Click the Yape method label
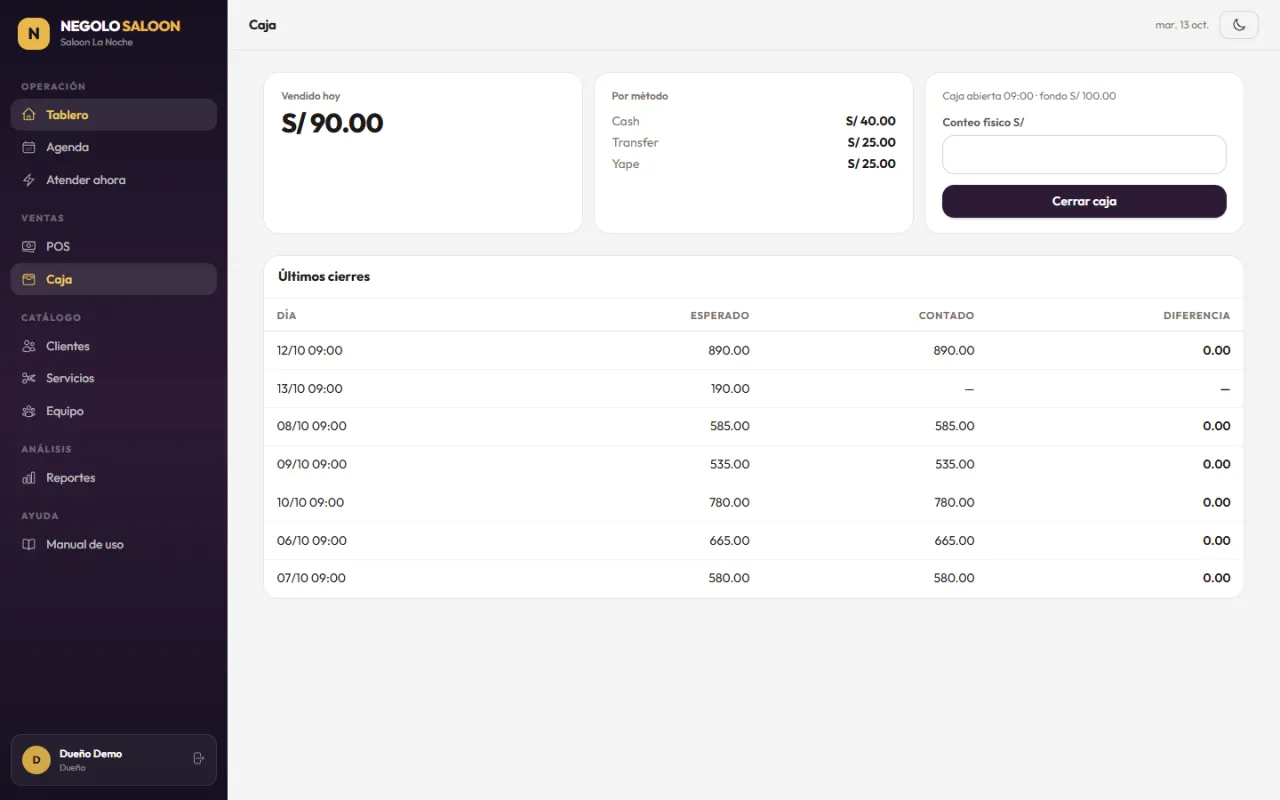 (625, 164)
